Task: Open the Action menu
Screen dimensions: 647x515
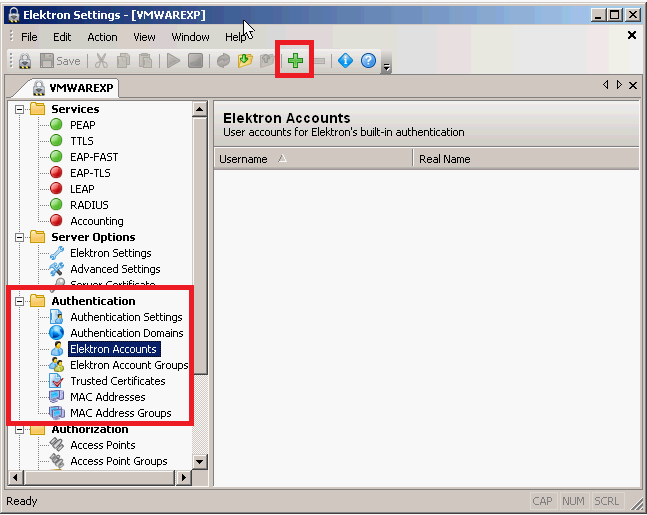Action: [102, 37]
